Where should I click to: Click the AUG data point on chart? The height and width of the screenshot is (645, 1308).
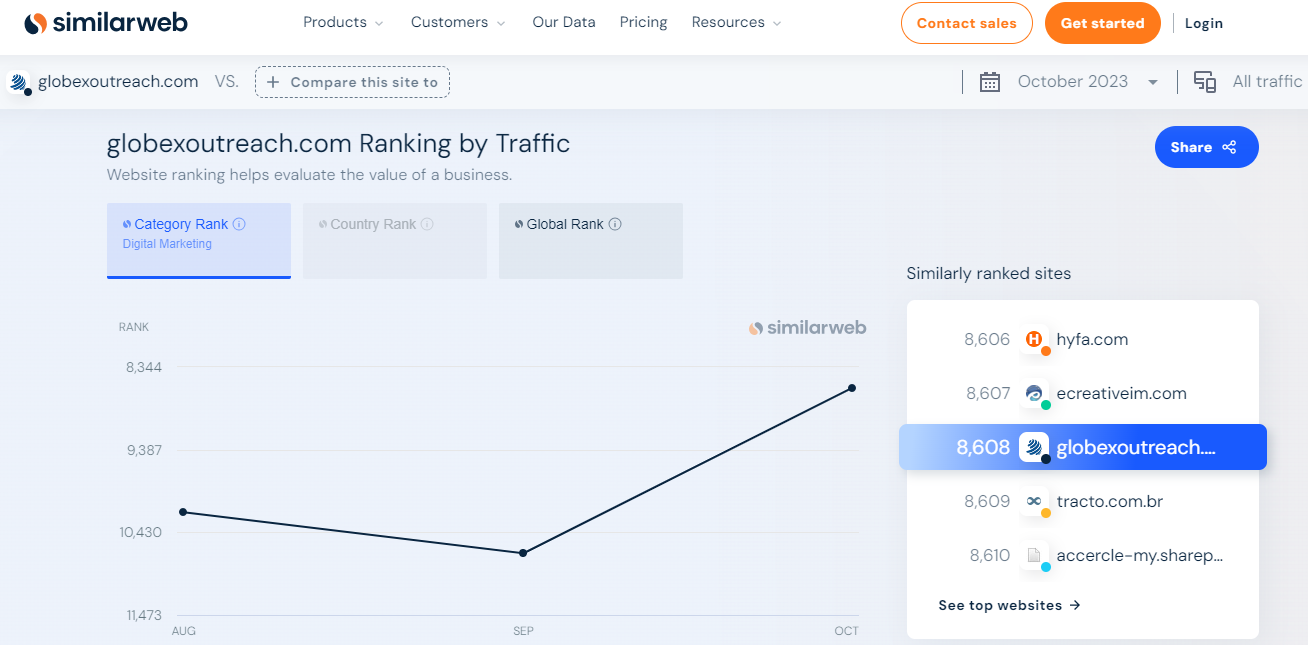pos(183,512)
